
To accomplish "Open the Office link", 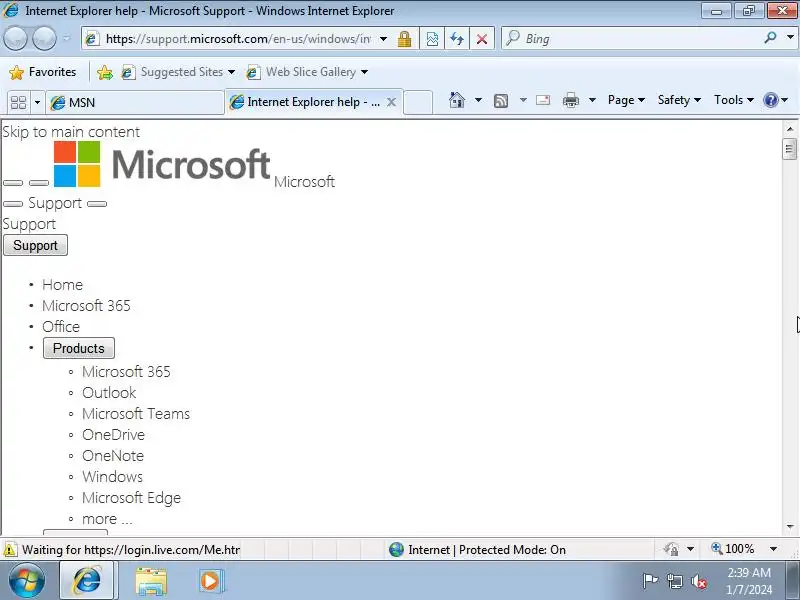I will (61, 327).
